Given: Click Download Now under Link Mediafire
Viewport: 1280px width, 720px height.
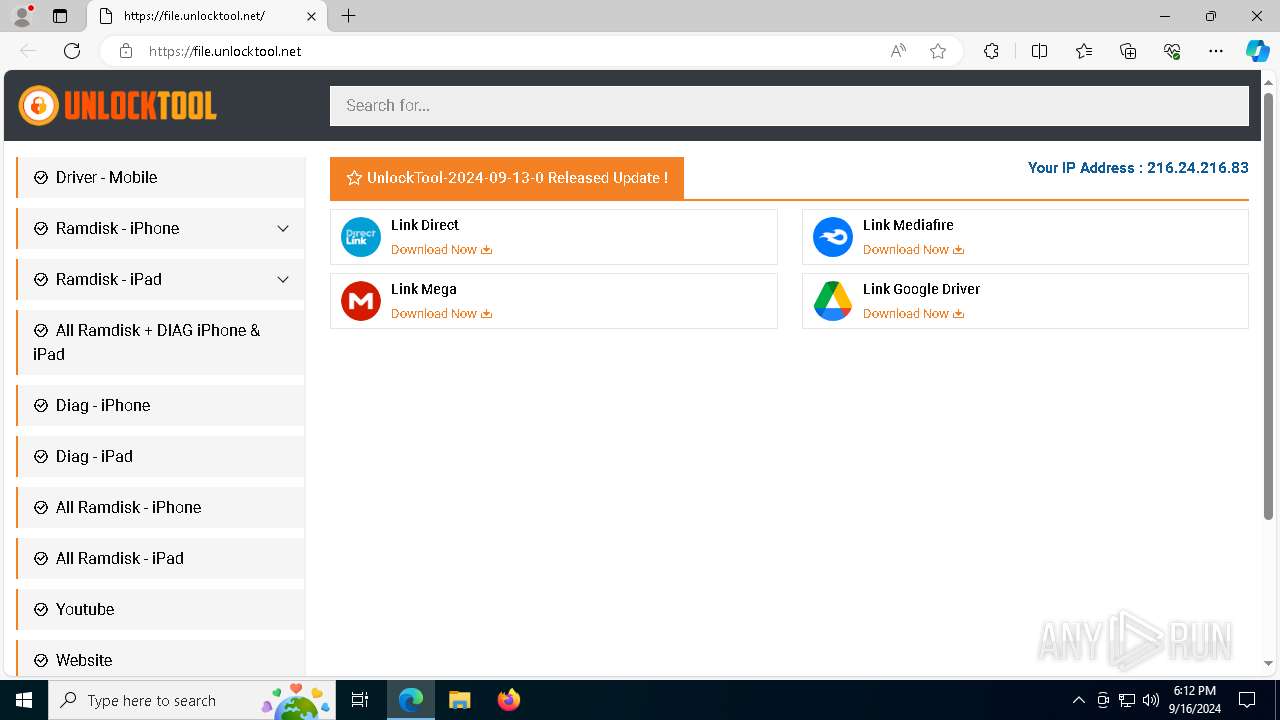Looking at the screenshot, I should (x=913, y=250).
